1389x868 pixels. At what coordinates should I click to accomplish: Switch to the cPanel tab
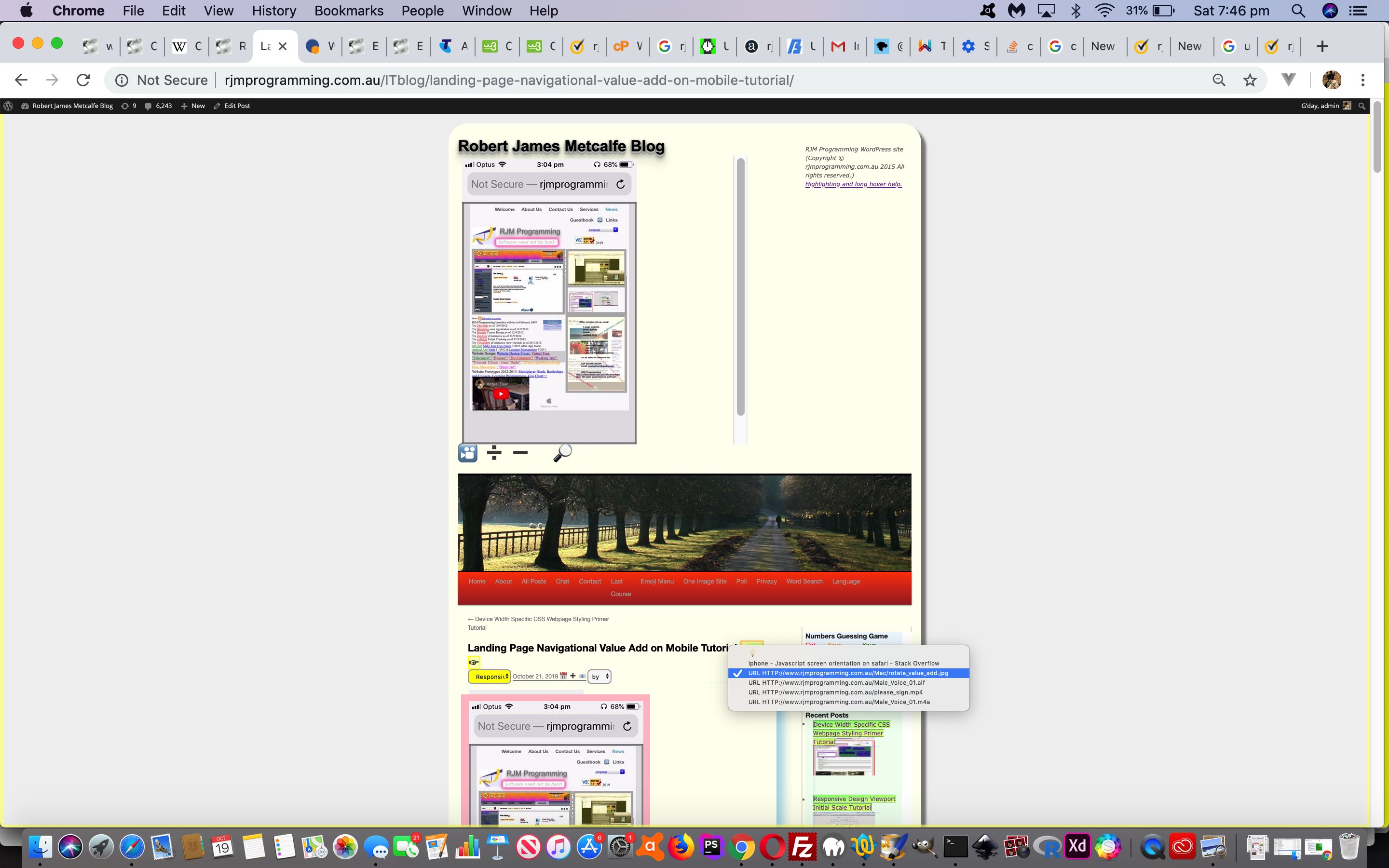pyautogui.click(x=627, y=46)
